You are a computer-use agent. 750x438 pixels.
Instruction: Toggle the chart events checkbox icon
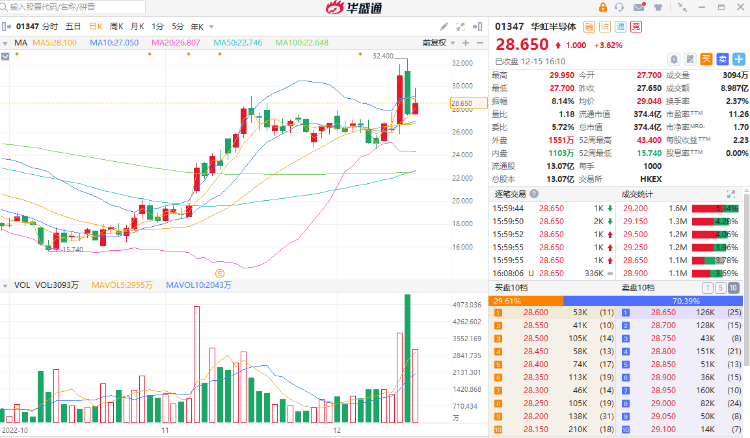click(x=5, y=56)
